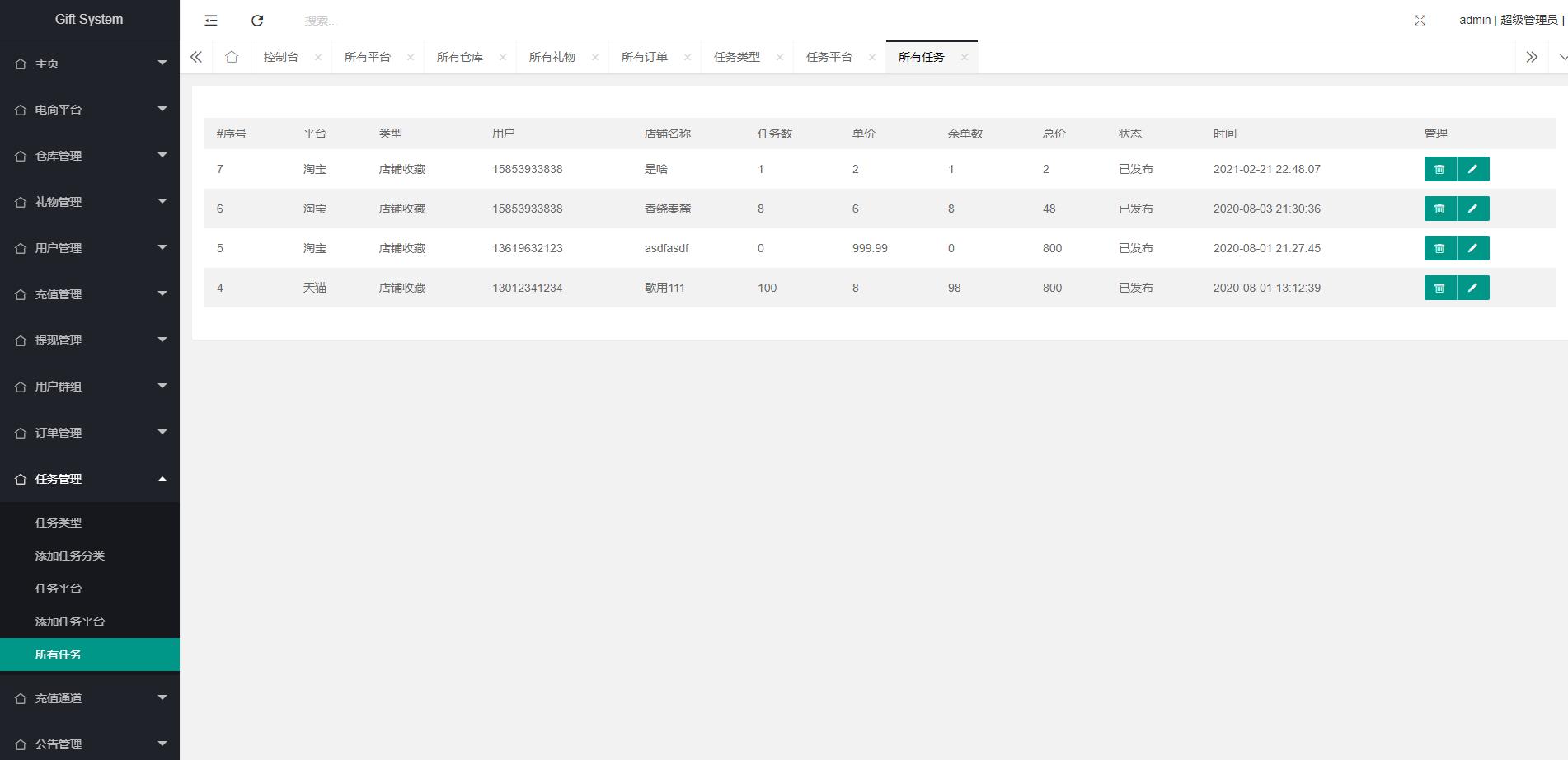Close the 控制台 tab

318,57
